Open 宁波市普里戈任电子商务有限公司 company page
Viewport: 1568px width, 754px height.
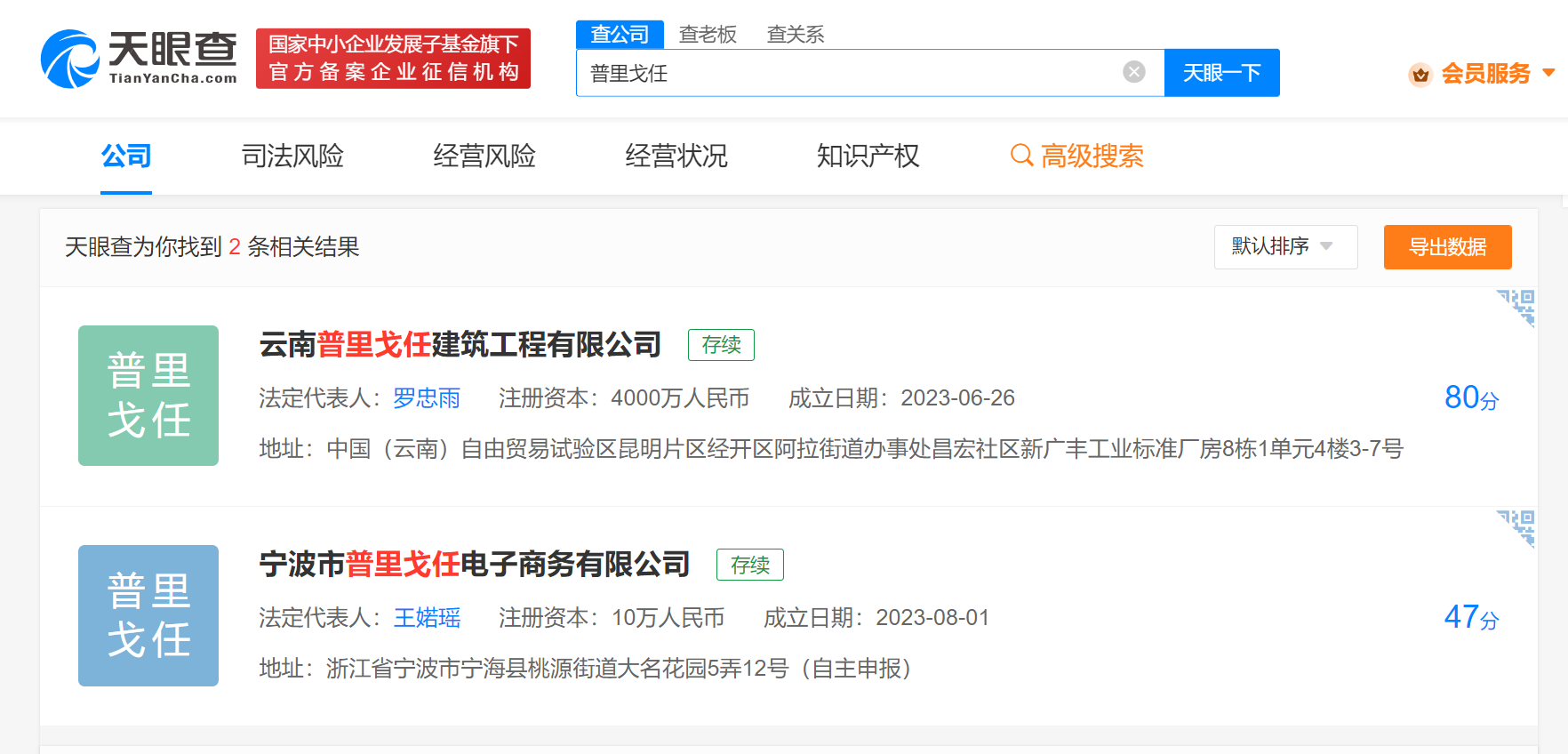pyautogui.click(x=475, y=564)
